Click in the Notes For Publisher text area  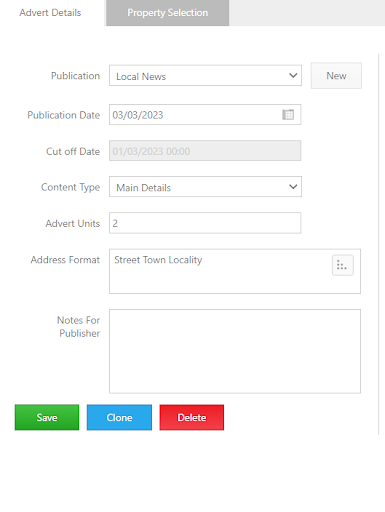coord(235,351)
